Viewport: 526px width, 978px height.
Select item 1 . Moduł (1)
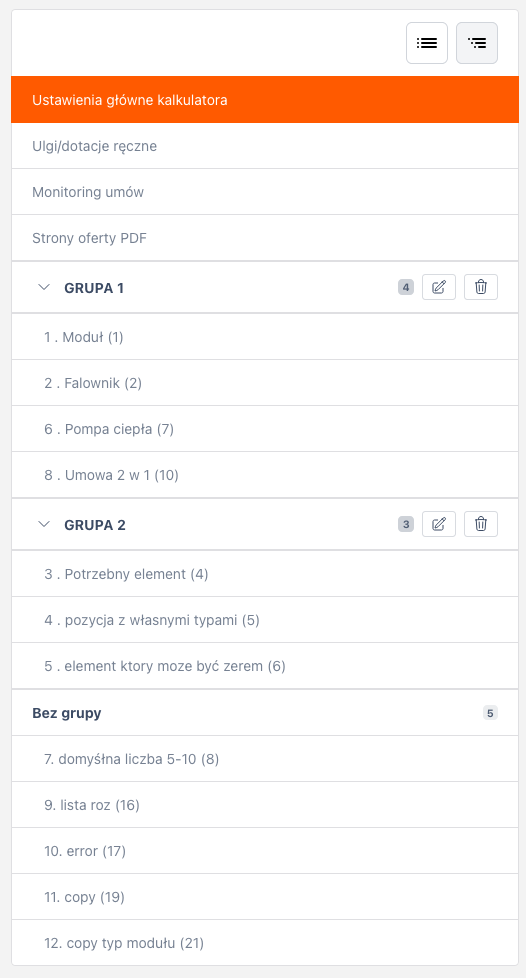pyautogui.click(x=265, y=337)
